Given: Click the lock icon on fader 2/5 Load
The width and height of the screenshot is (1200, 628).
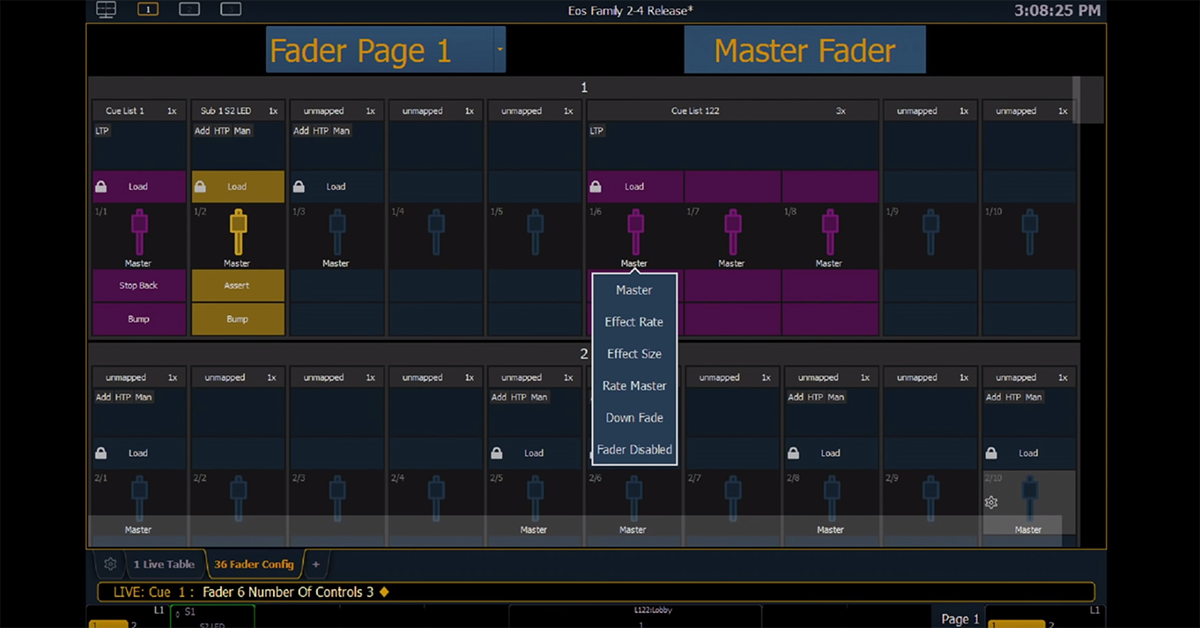Looking at the screenshot, I should [496, 453].
